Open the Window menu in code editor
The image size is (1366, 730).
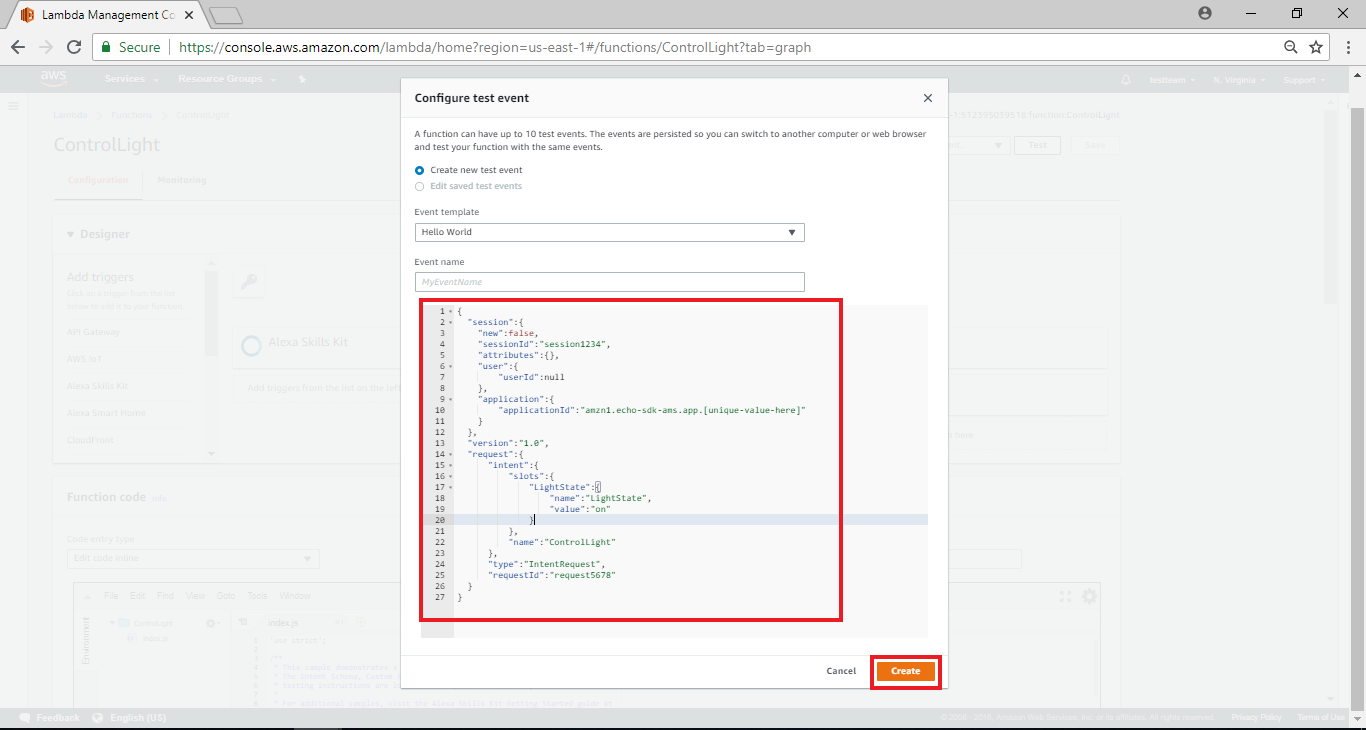coord(295,596)
